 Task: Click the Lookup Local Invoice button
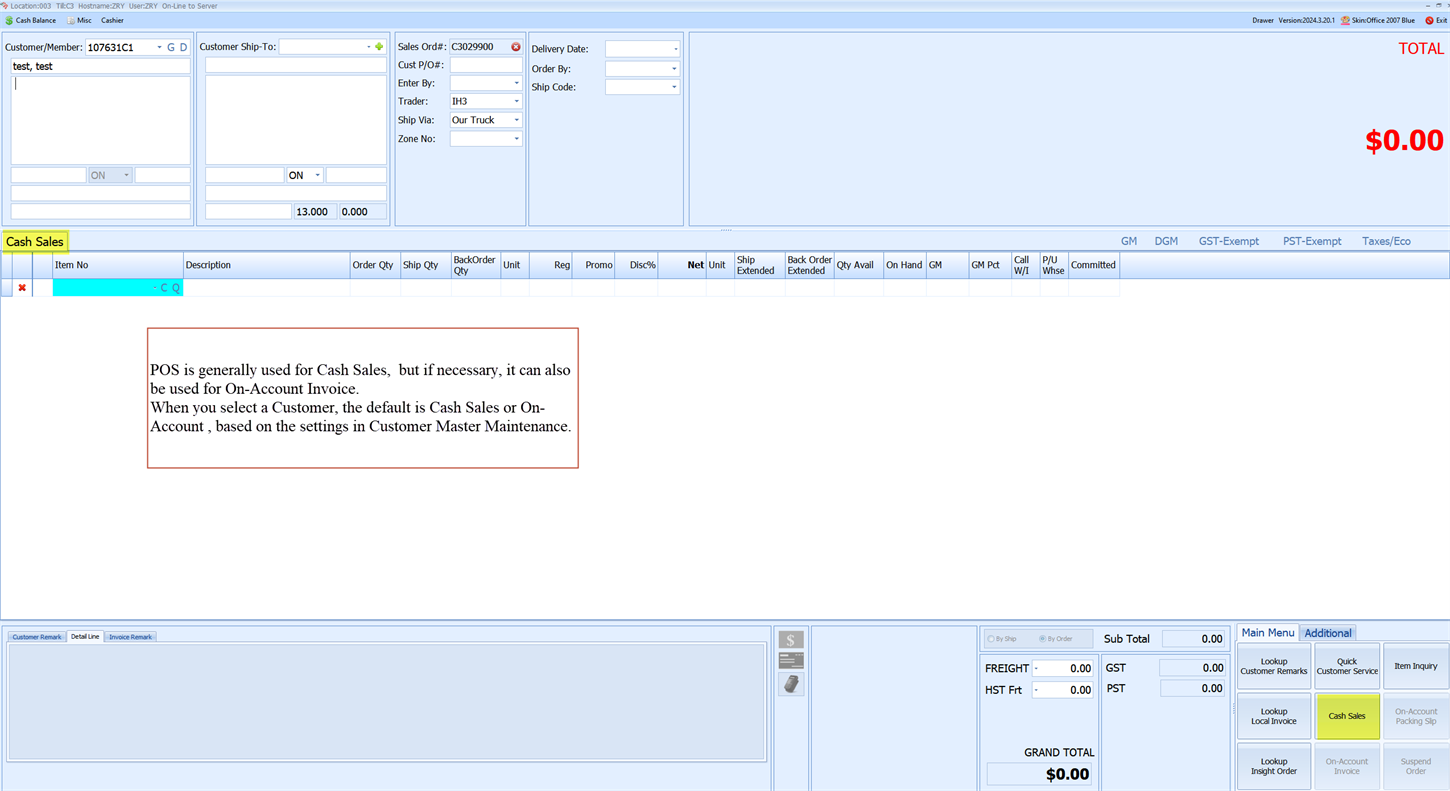pos(1273,716)
